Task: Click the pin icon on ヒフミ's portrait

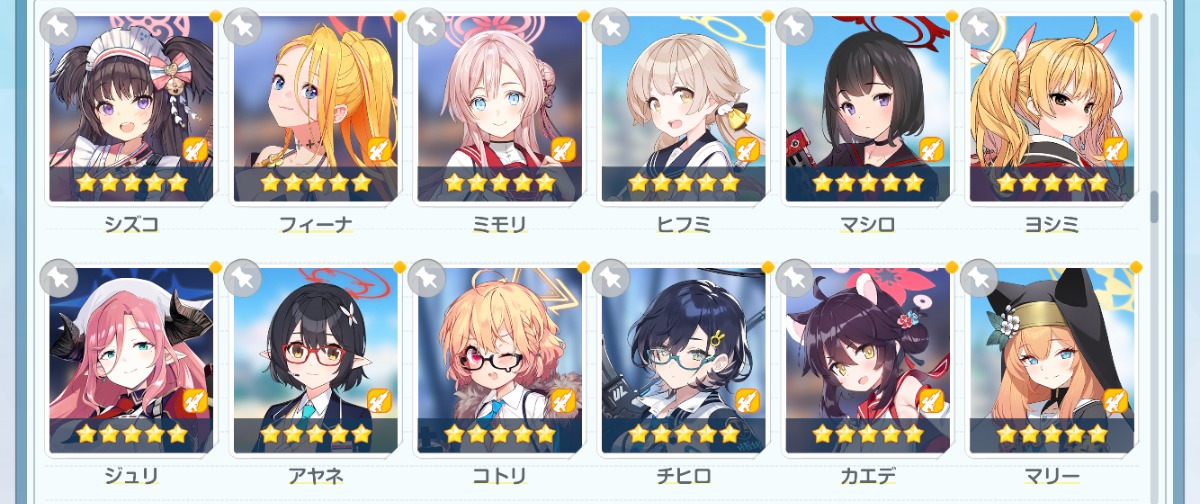Action: pyautogui.click(x=610, y=26)
